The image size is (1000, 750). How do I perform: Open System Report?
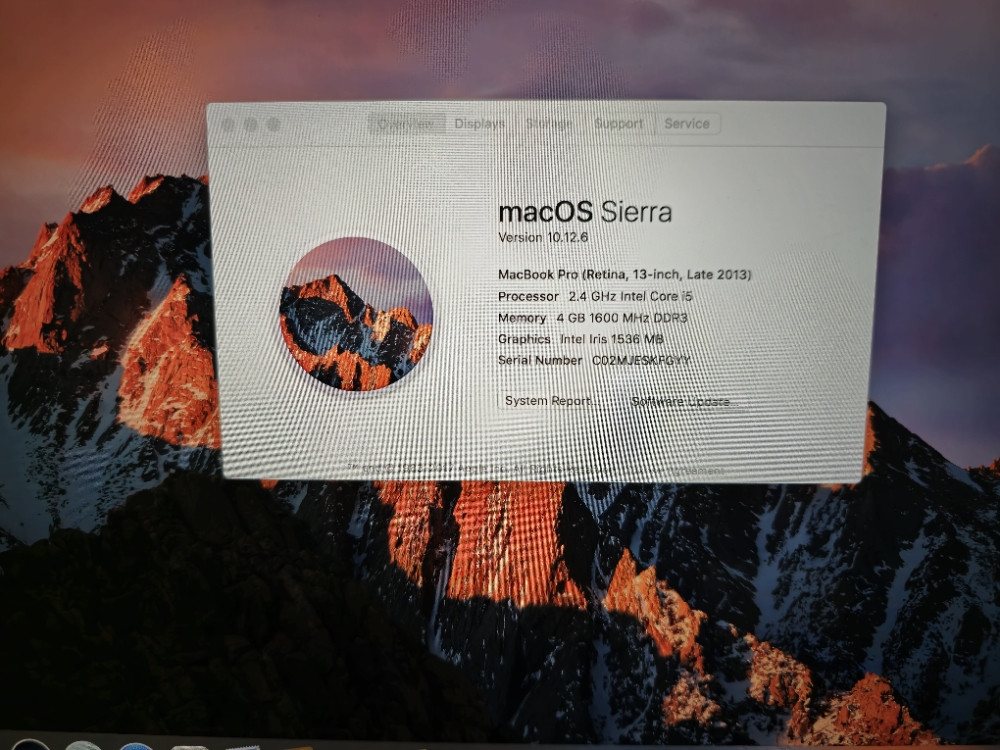[553, 401]
